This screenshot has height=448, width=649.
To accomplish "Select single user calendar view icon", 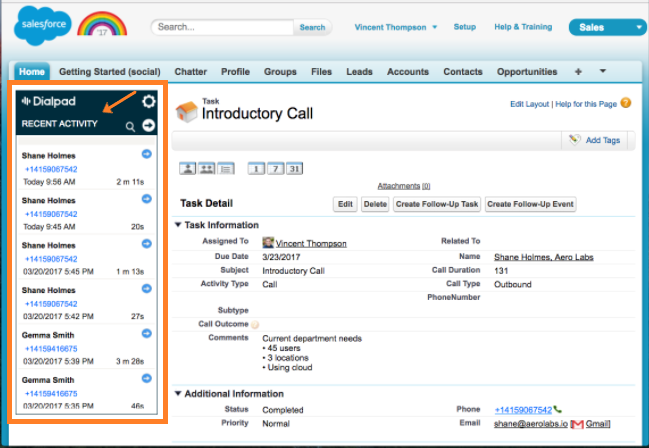I will click(187, 169).
